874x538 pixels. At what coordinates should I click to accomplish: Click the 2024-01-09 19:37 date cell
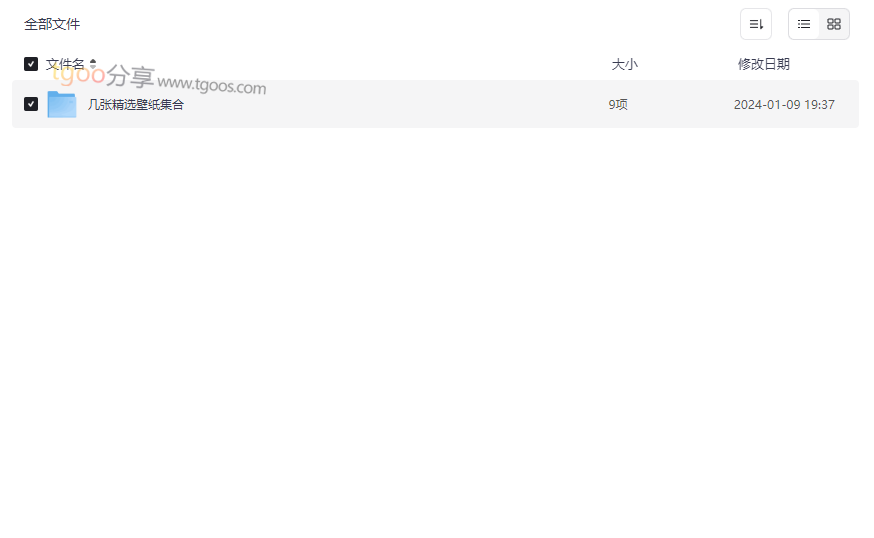click(784, 104)
